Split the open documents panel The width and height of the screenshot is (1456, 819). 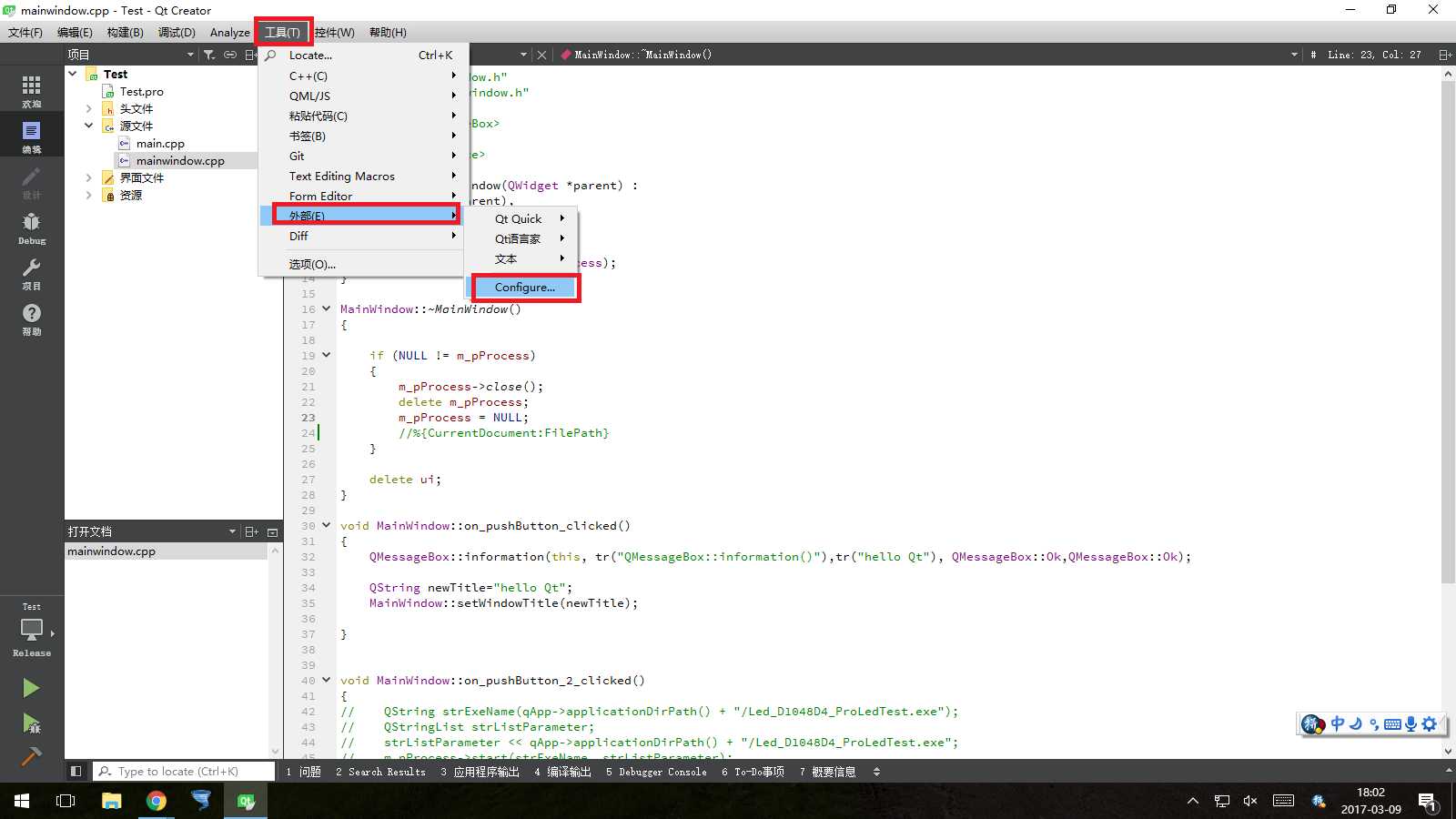tap(252, 531)
